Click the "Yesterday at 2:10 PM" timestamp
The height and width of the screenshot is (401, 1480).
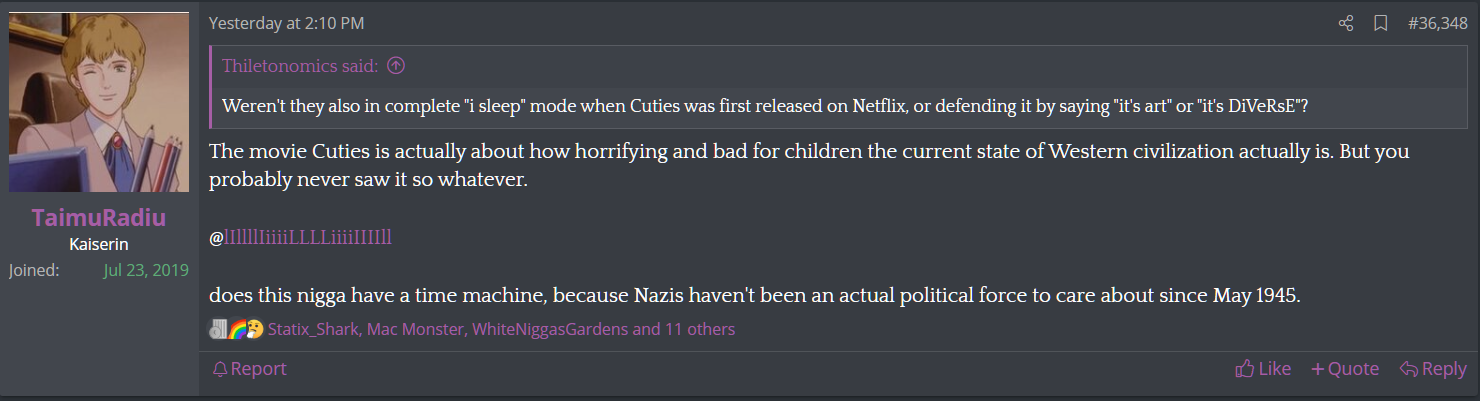click(x=286, y=23)
